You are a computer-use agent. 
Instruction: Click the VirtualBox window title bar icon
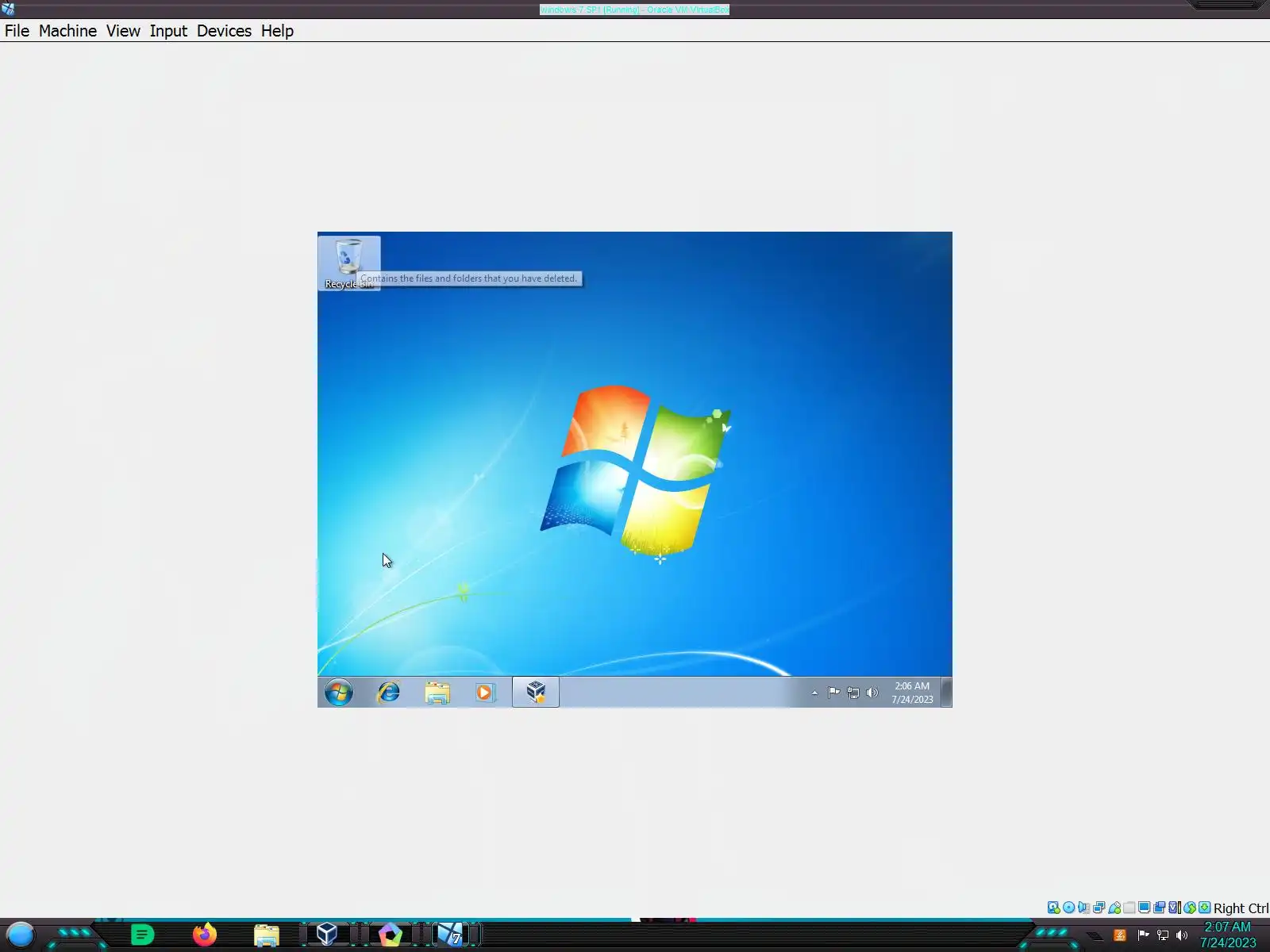(8, 10)
